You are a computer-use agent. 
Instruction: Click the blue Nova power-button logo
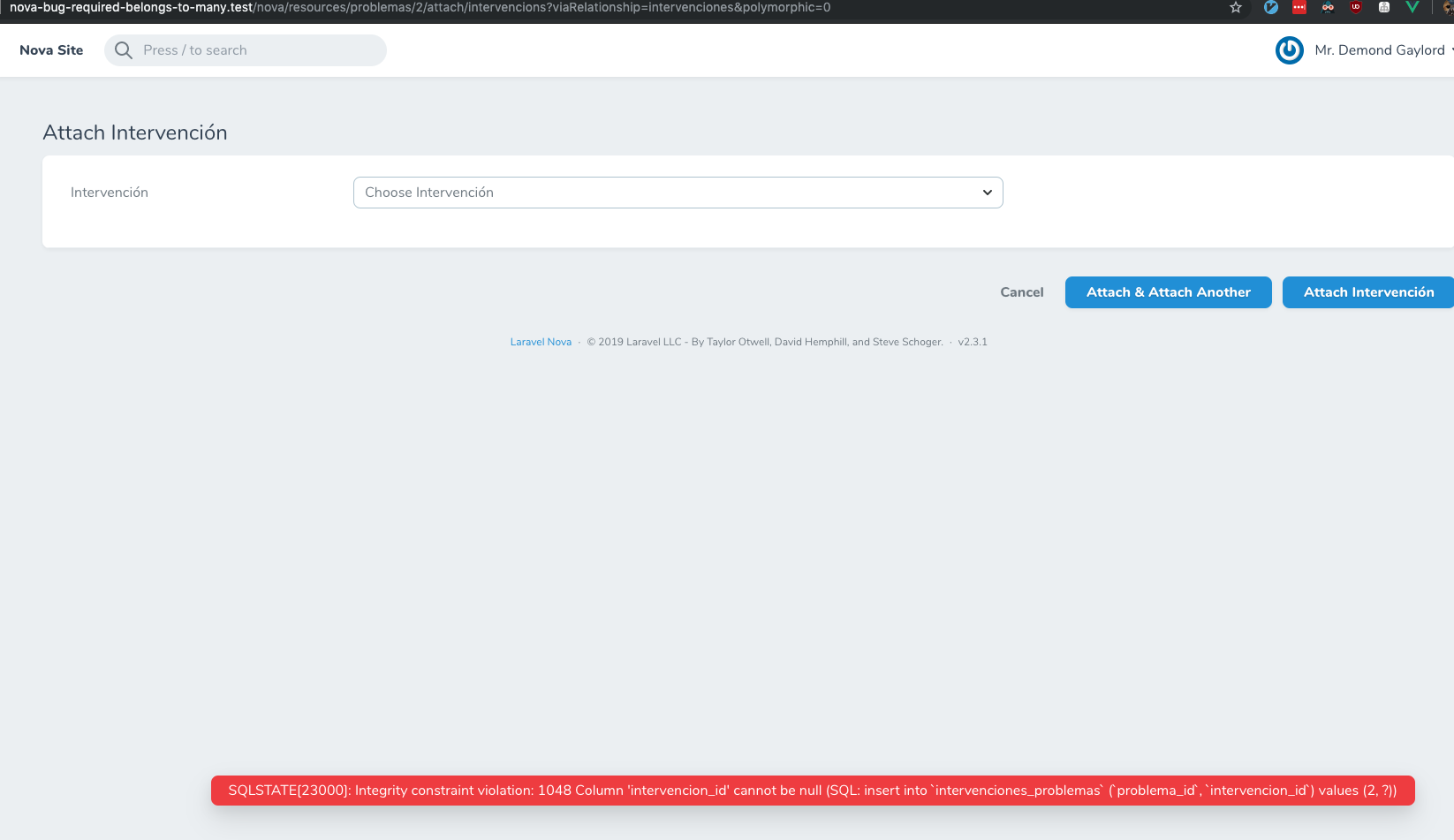[x=1289, y=49]
